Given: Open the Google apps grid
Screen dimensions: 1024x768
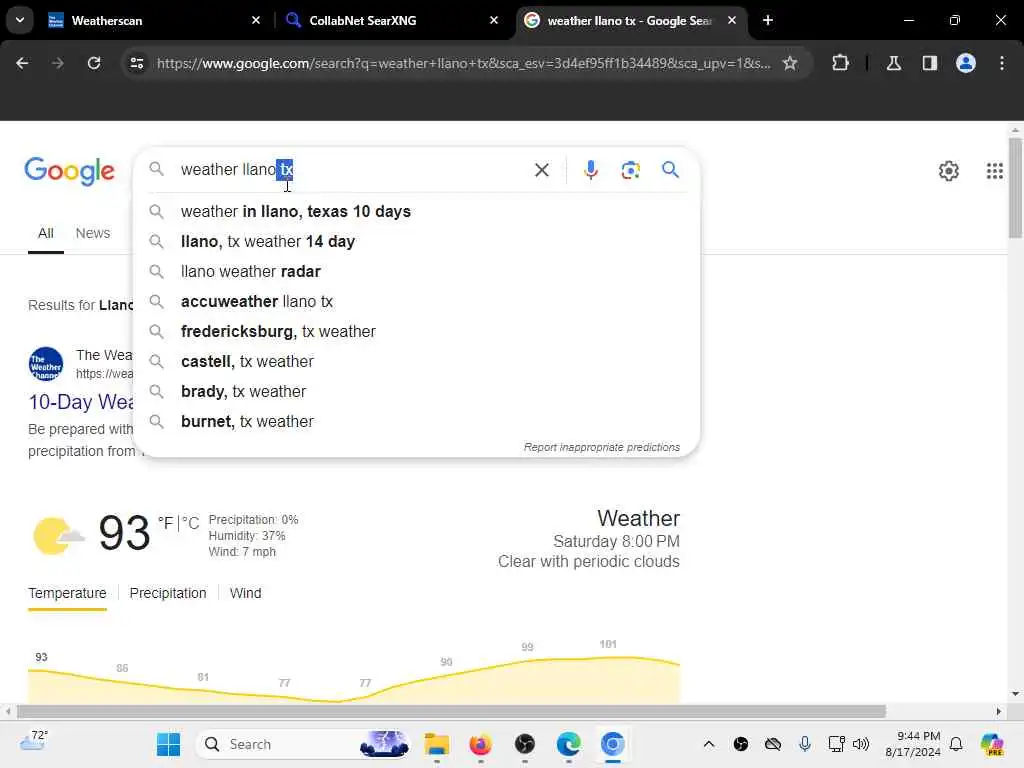Looking at the screenshot, I should [x=995, y=171].
